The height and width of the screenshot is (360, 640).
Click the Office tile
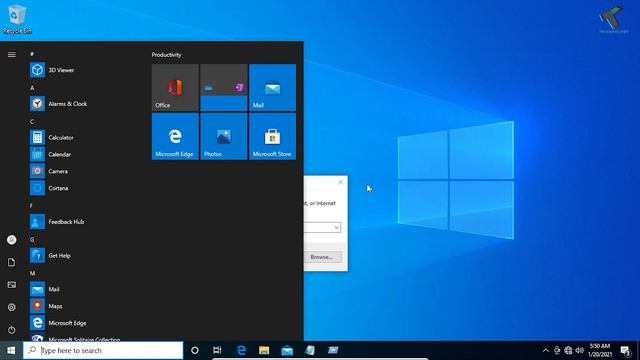coord(175,87)
